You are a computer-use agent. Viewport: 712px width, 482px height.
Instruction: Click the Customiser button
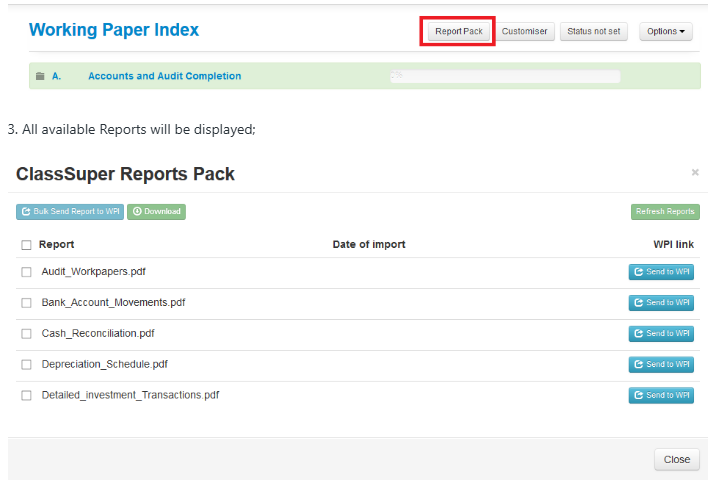click(525, 31)
